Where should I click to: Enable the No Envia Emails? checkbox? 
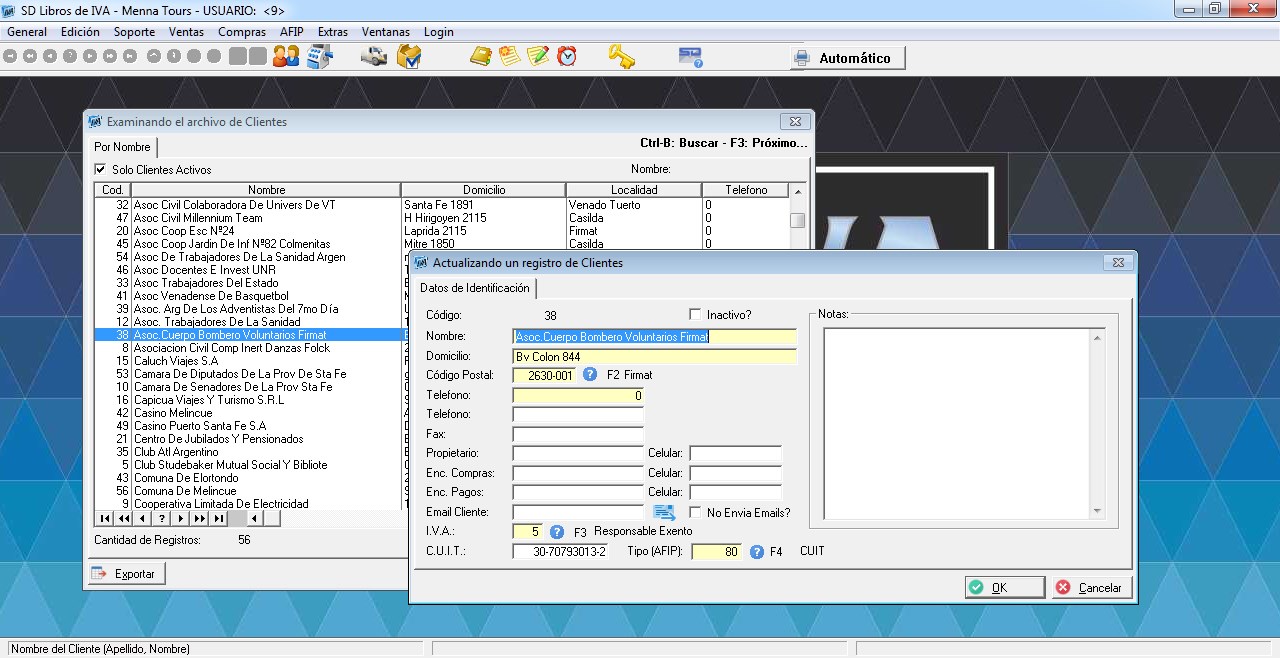(x=695, y=513)
